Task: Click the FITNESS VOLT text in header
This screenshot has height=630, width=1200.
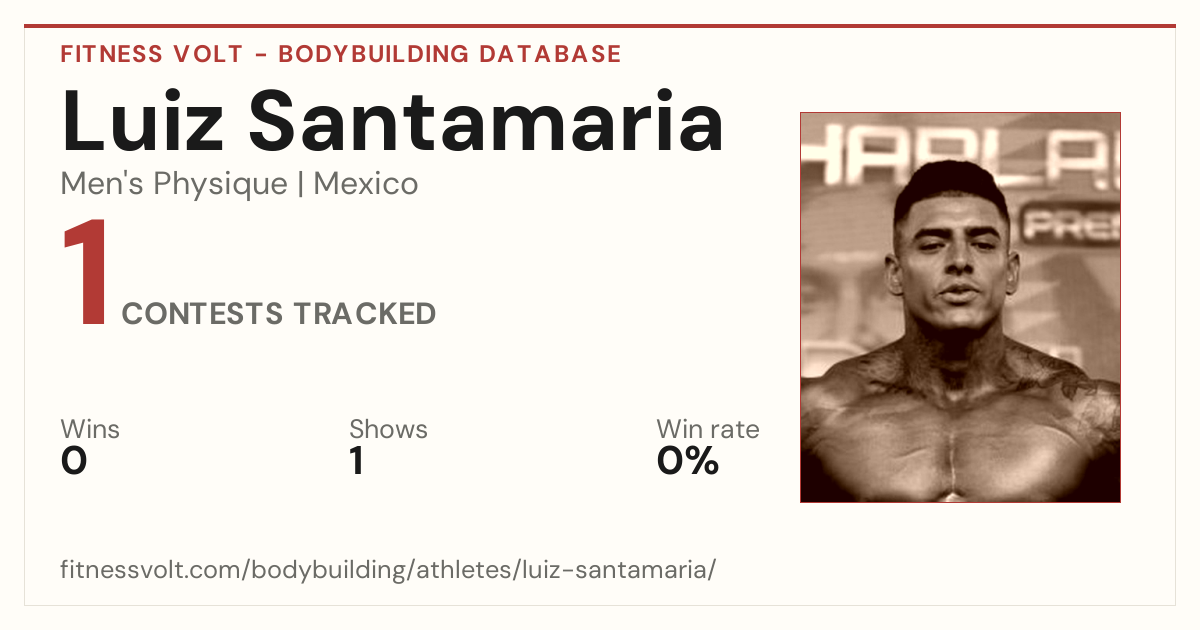Action: [152, 54]
